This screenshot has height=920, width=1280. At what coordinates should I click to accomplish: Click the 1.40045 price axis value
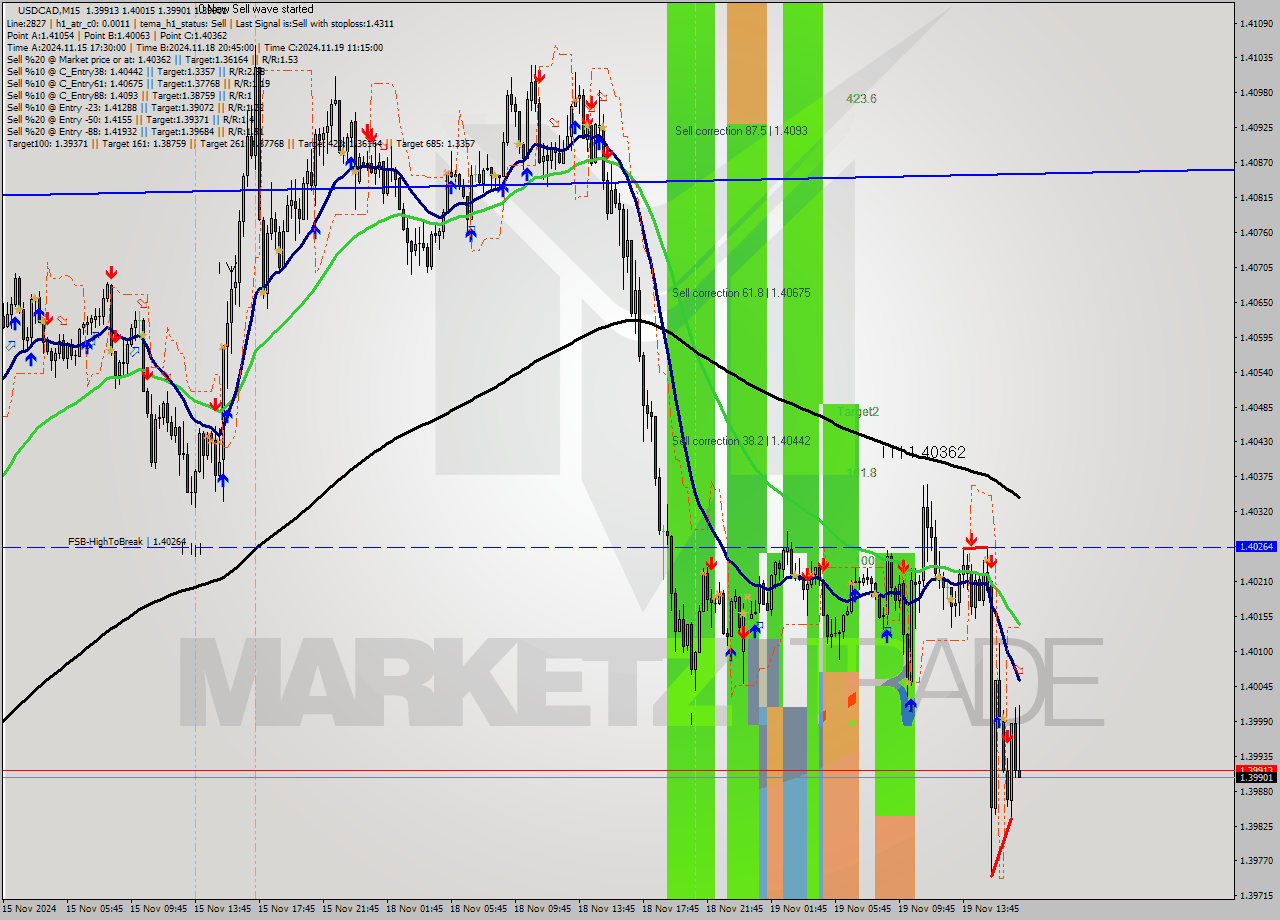pos(1255,687)
